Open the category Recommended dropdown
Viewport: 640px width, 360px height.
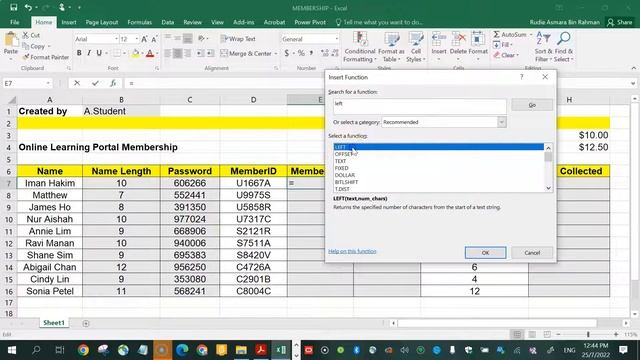pyautogui.click(x=501, y=122)
